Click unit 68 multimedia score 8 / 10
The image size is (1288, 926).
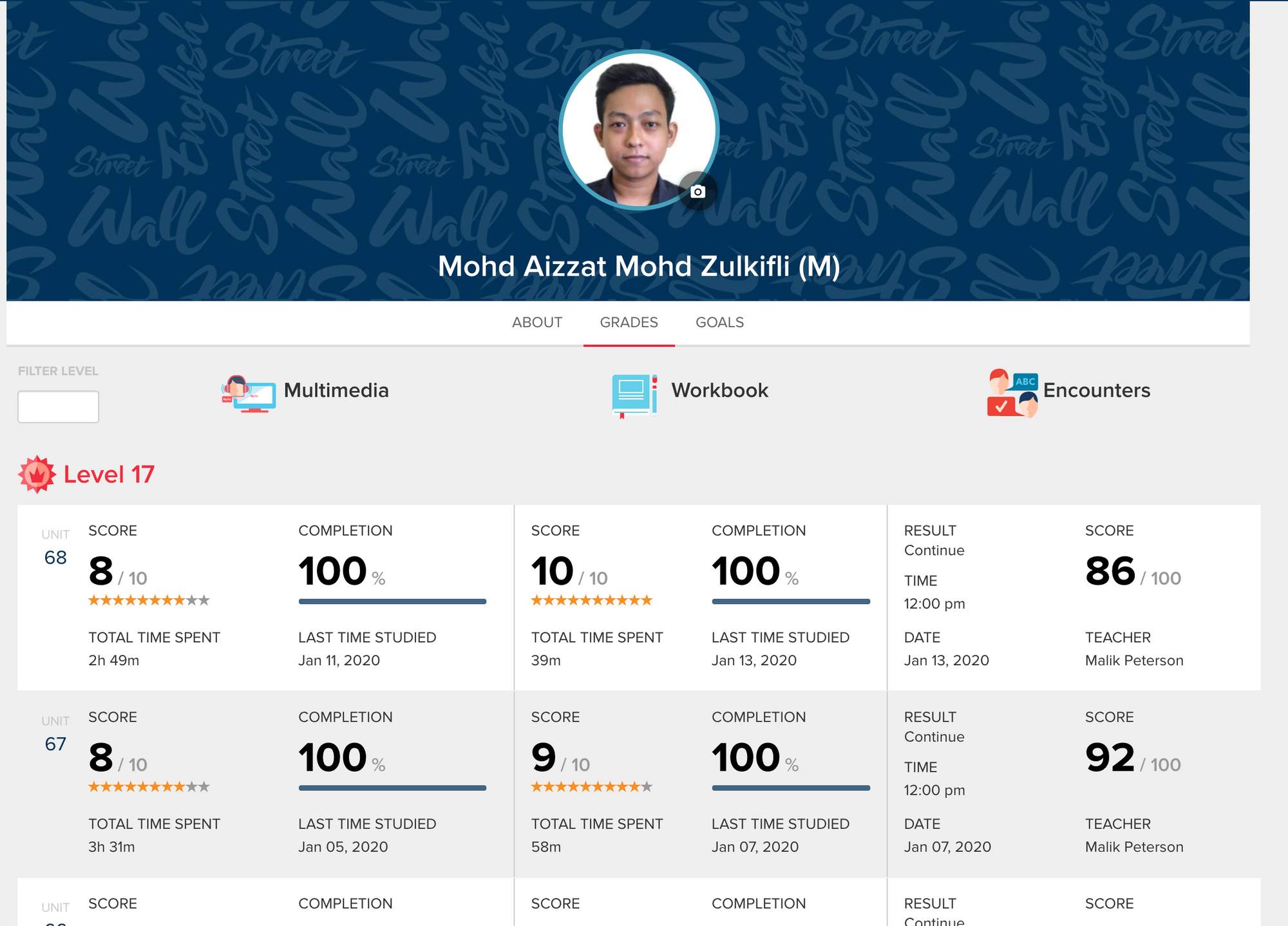(118, 572)
